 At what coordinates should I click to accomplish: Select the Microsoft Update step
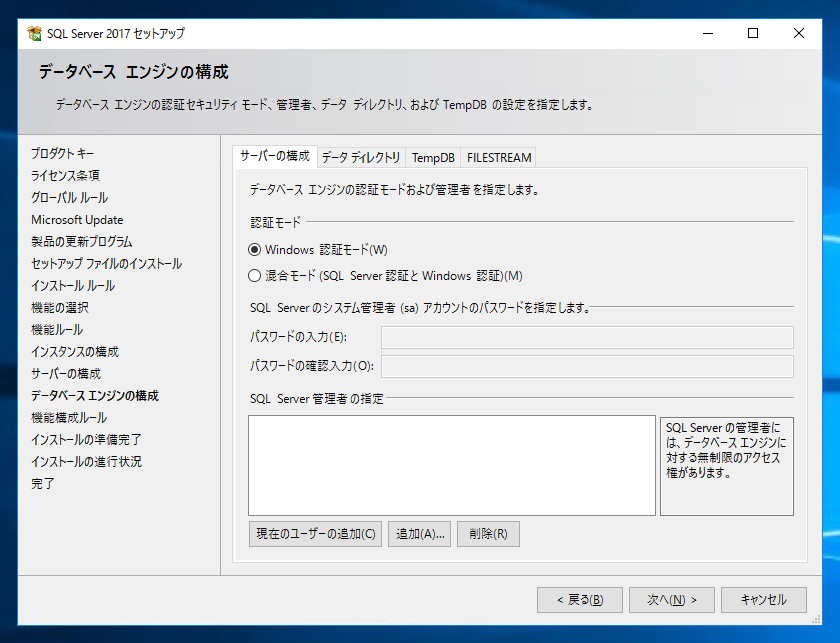(77, 220)
